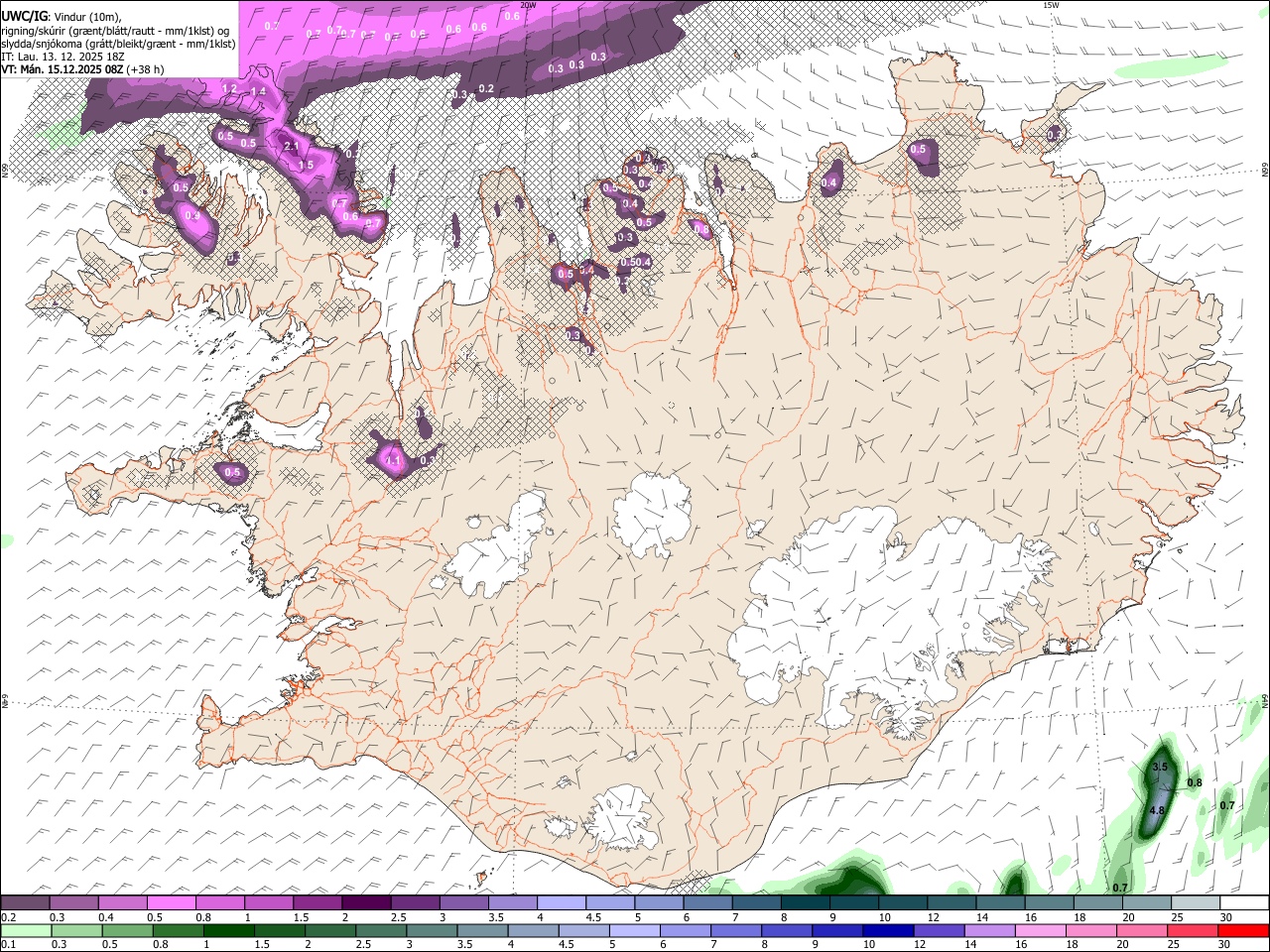Click the light lavender swatch between 4 and 4.5 on top legend row
The width and height of the screenshot is (1270, 952).
click(561, 902)
